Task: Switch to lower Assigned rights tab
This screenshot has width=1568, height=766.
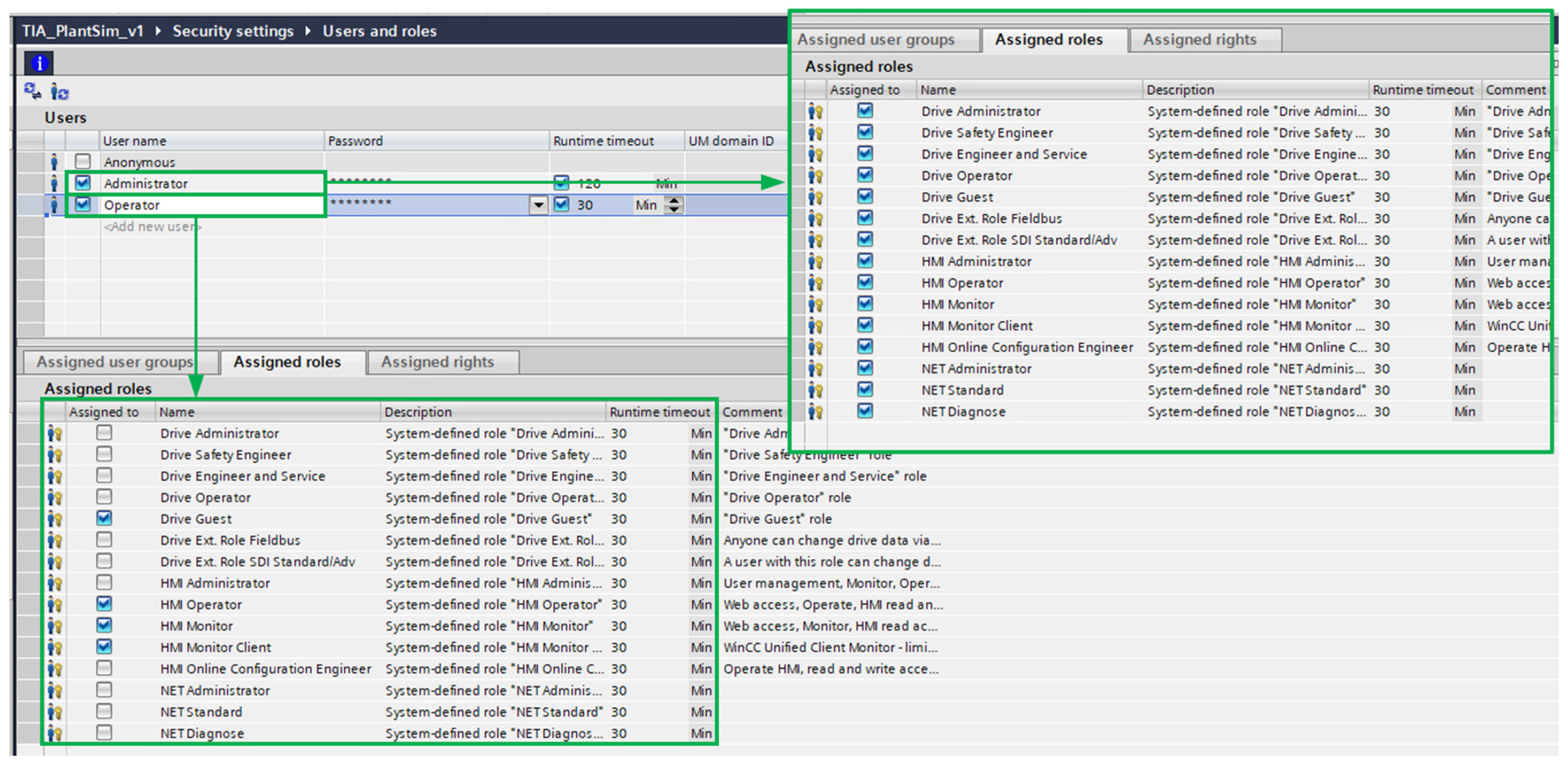Action: (437, 362)
